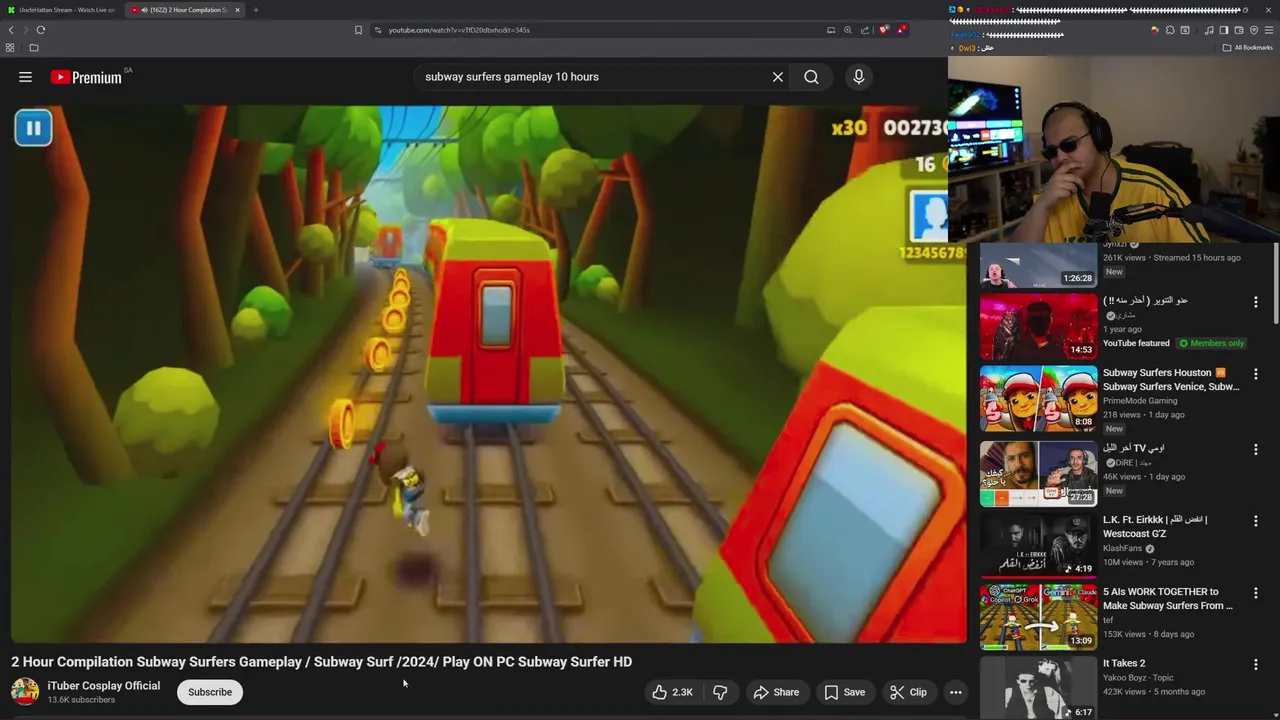Screen dimensions: 1280x720
Task: Open the extensions puzzle icon
Action: pos(1170,30)
